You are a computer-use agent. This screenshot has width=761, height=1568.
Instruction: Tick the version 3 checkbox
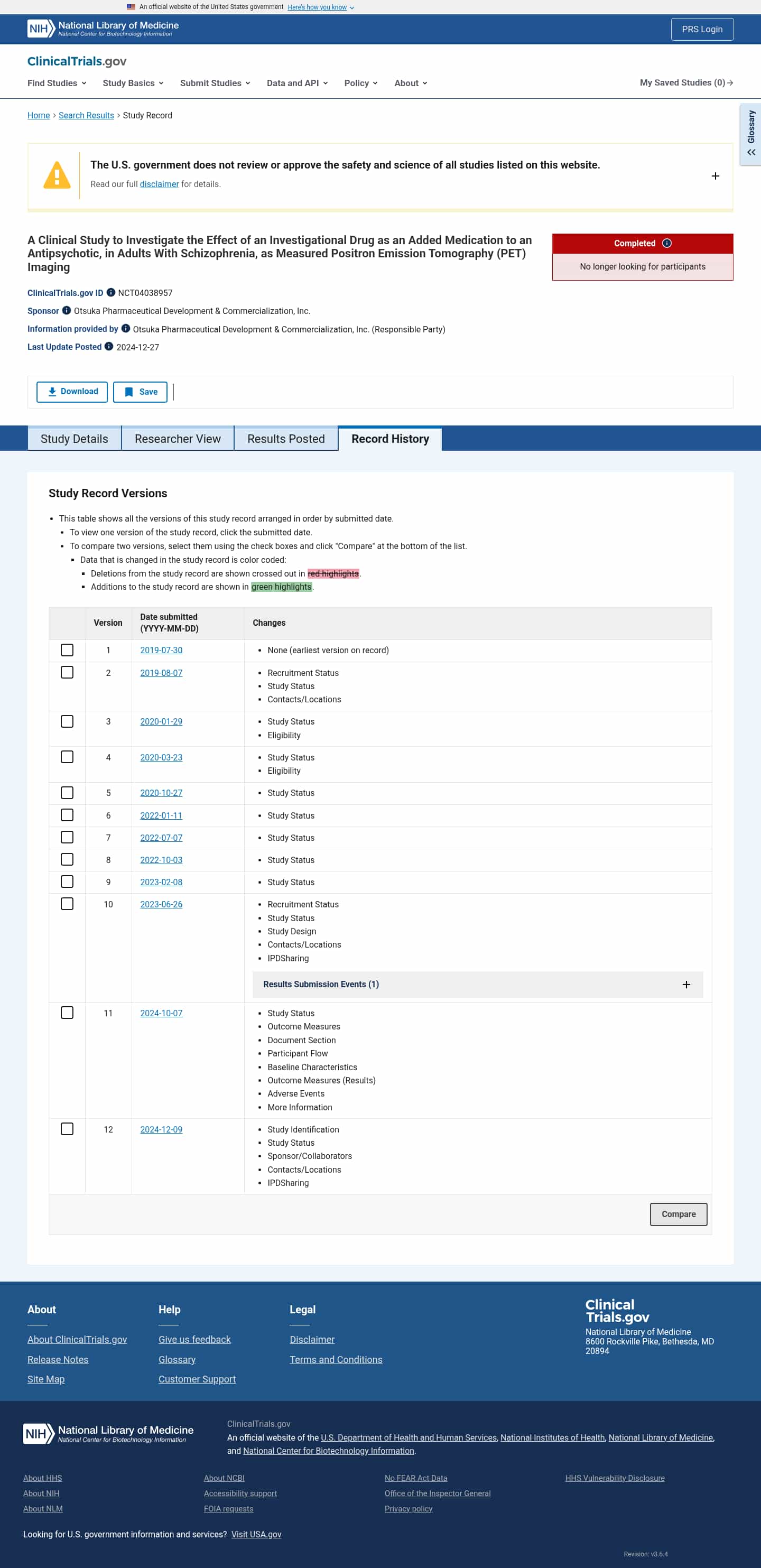pos(67,721)
